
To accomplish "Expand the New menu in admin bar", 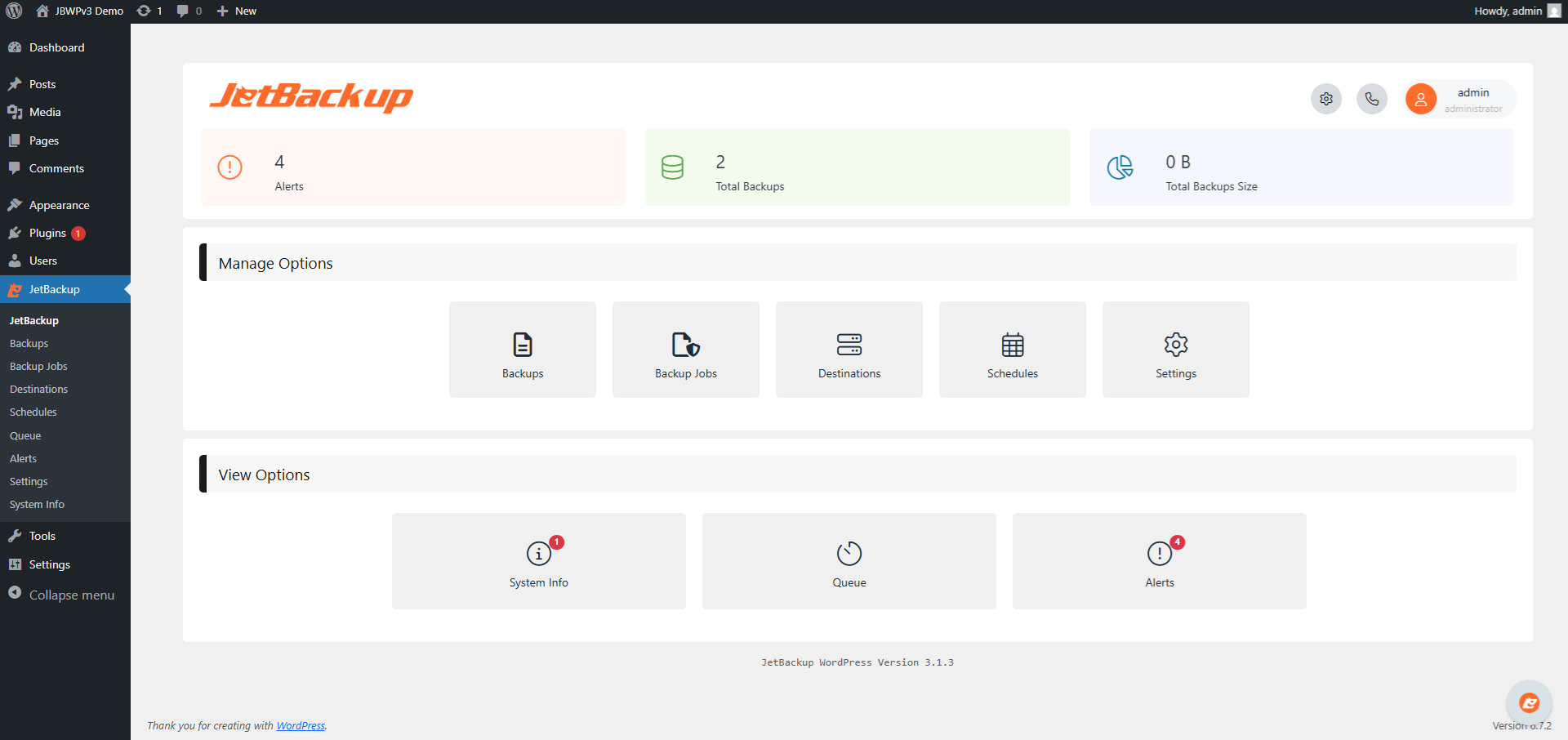I will click(236, 11).
